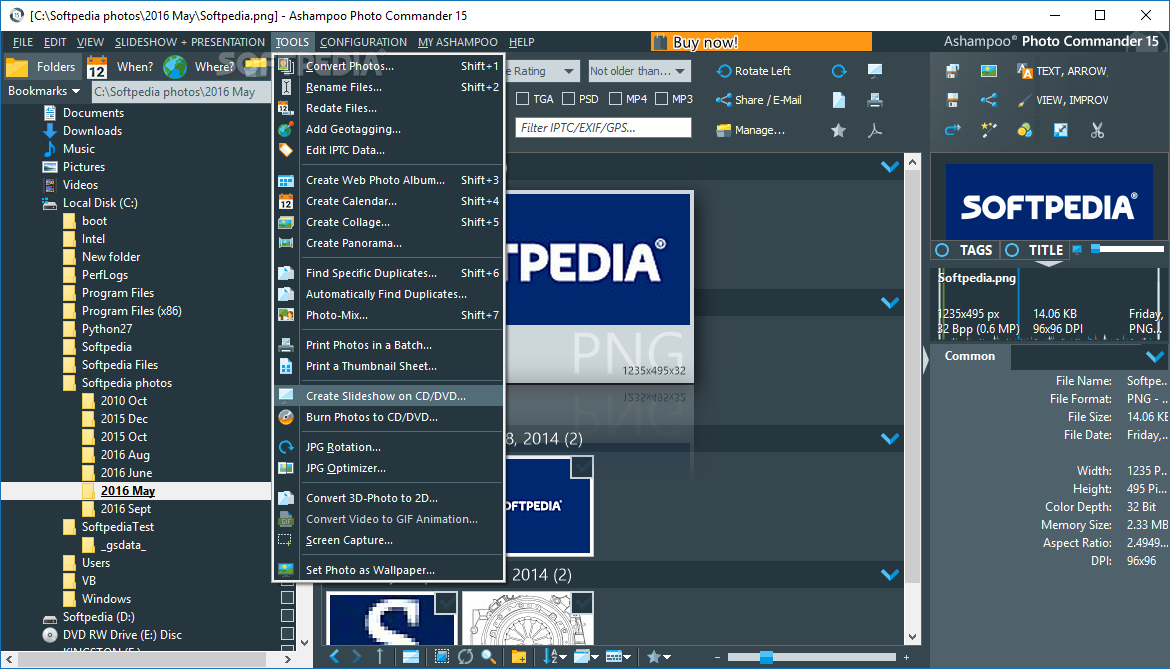Click the rotate right icon
The height and width of the screenshot is (669, 1170).
(x=839, y=71)
